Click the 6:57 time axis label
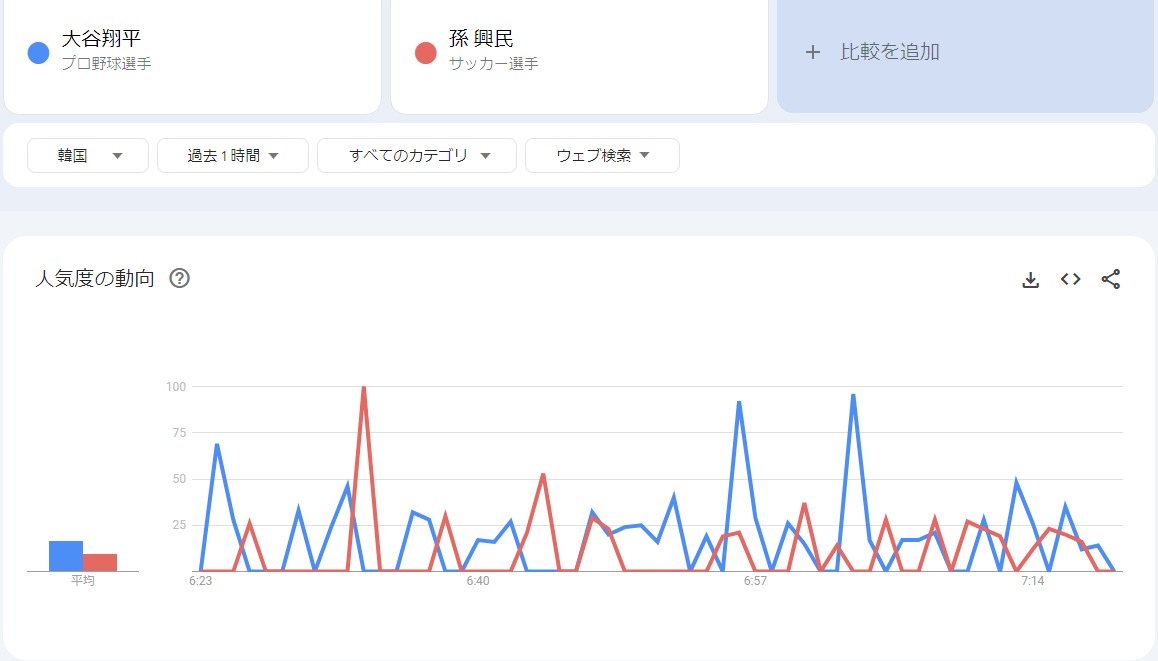The width and height of the screenshot is (1158, 661). [755, 581]
